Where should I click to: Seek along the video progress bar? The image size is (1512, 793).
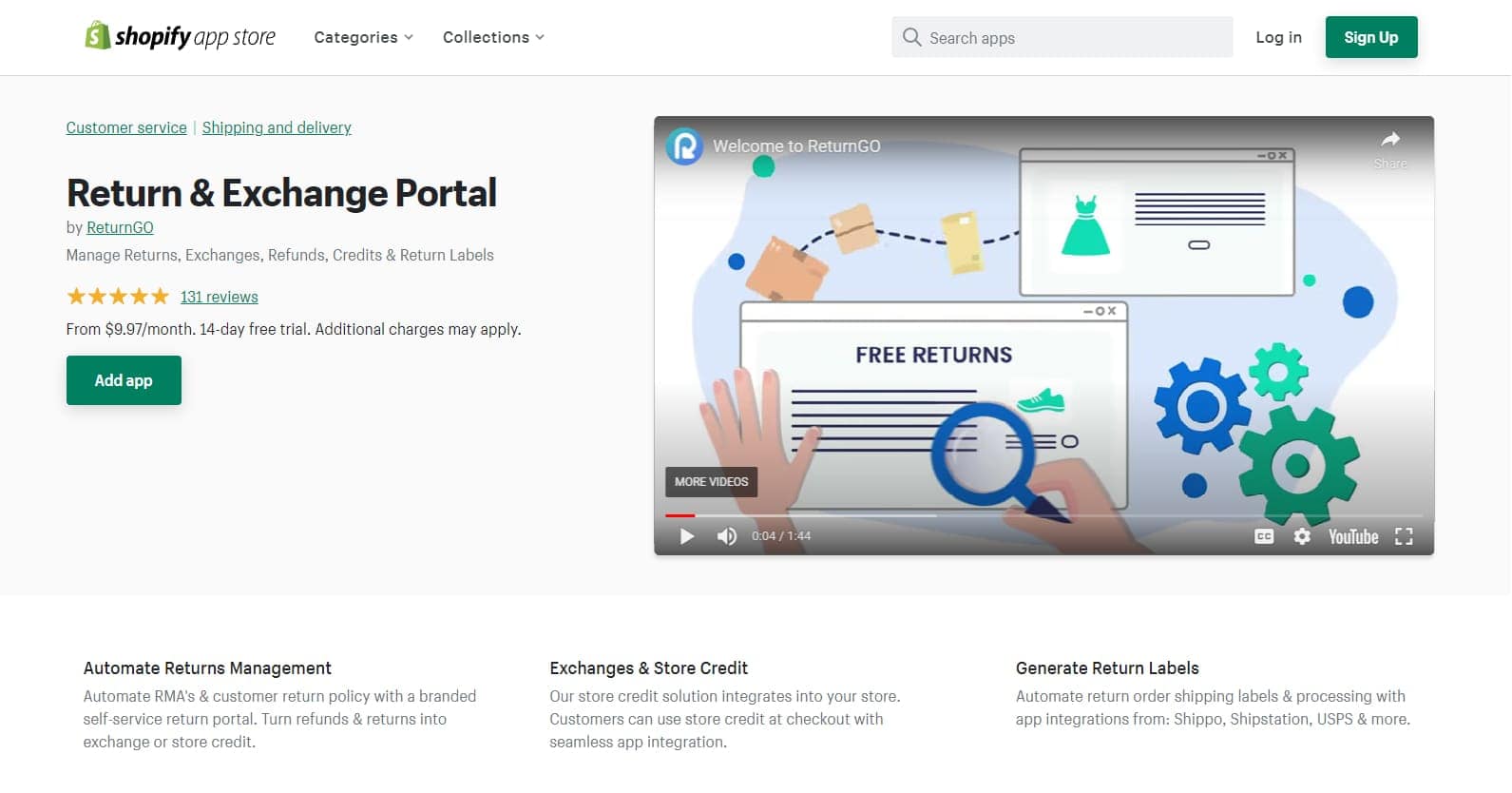coord(1043,515)
